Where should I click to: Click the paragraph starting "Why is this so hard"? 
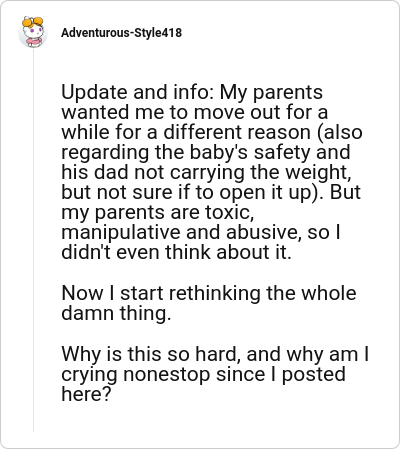tap(215, 374)
